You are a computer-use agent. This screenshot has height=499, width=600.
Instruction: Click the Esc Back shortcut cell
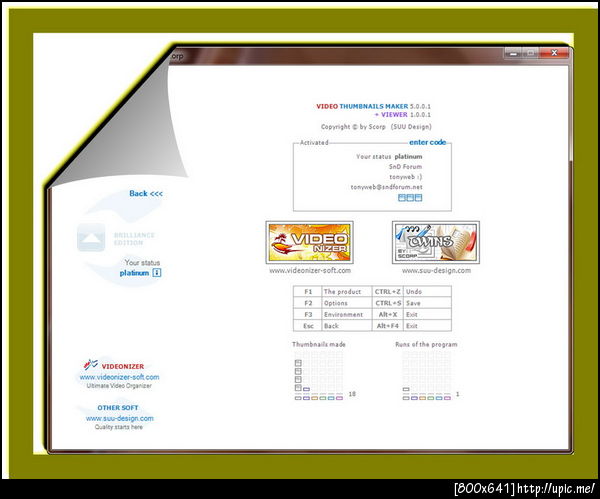click(333, 326)
